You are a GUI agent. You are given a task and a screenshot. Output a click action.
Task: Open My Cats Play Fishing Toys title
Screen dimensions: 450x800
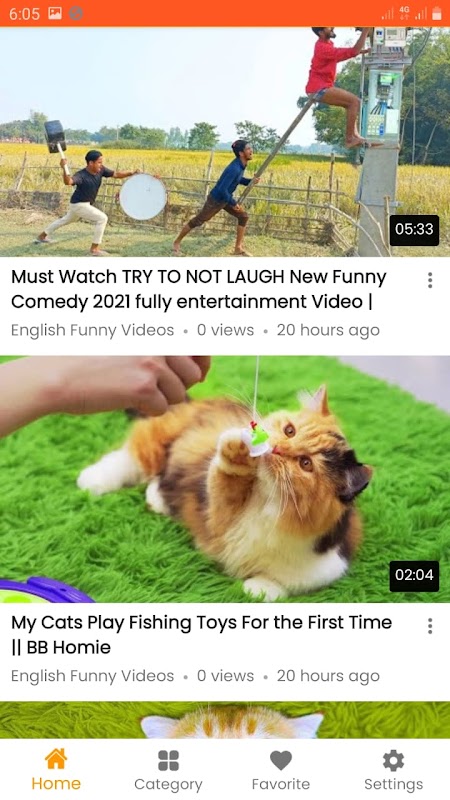click(x=202, y=635)
